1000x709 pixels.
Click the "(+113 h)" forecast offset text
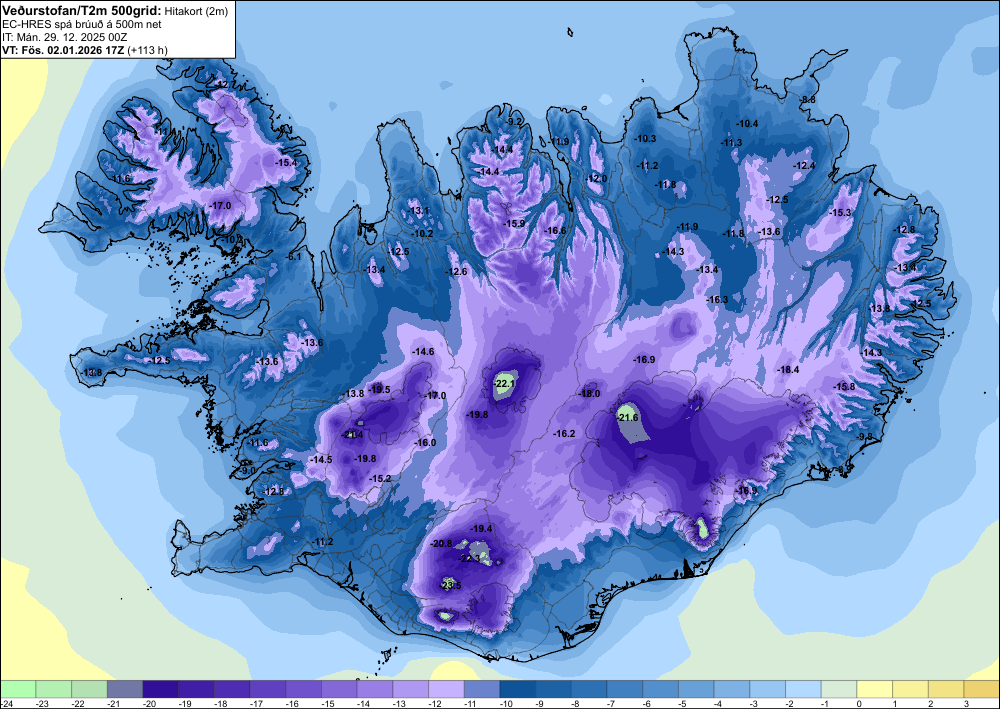[x=148, y=50]
